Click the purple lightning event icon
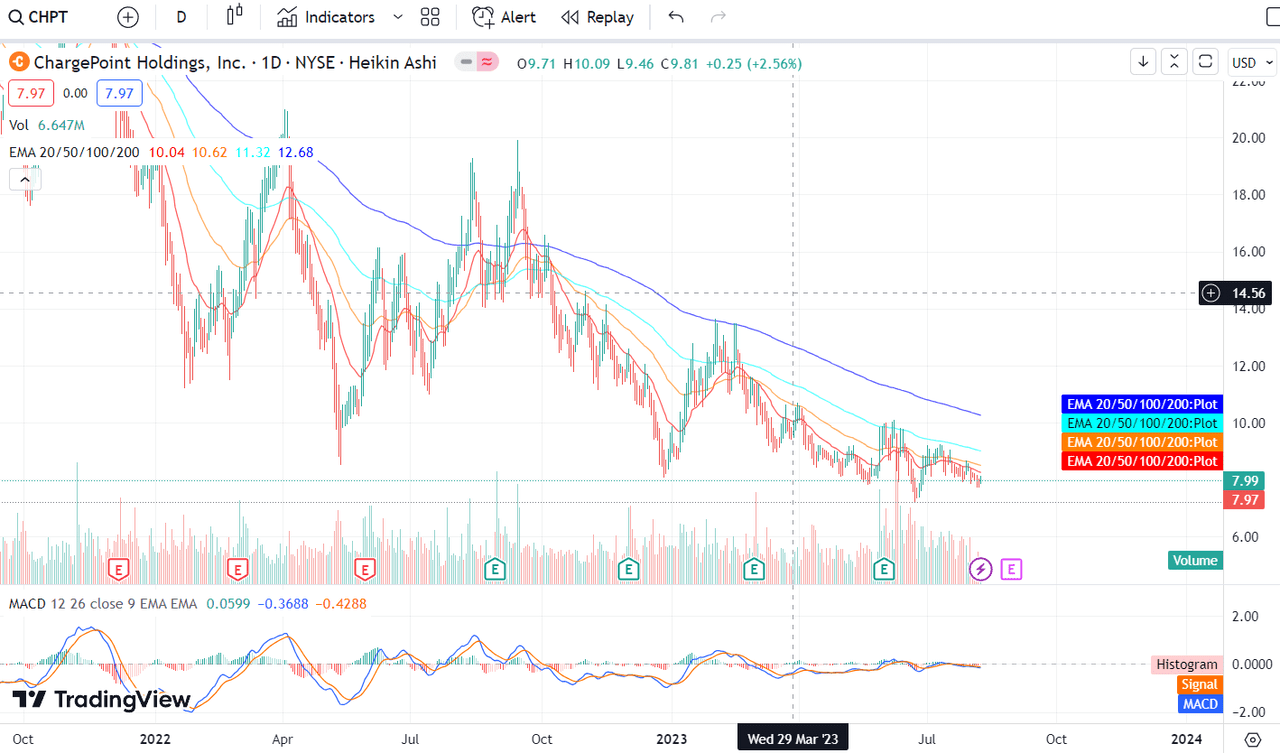The image size is (1280, 753). pos(981,570)
